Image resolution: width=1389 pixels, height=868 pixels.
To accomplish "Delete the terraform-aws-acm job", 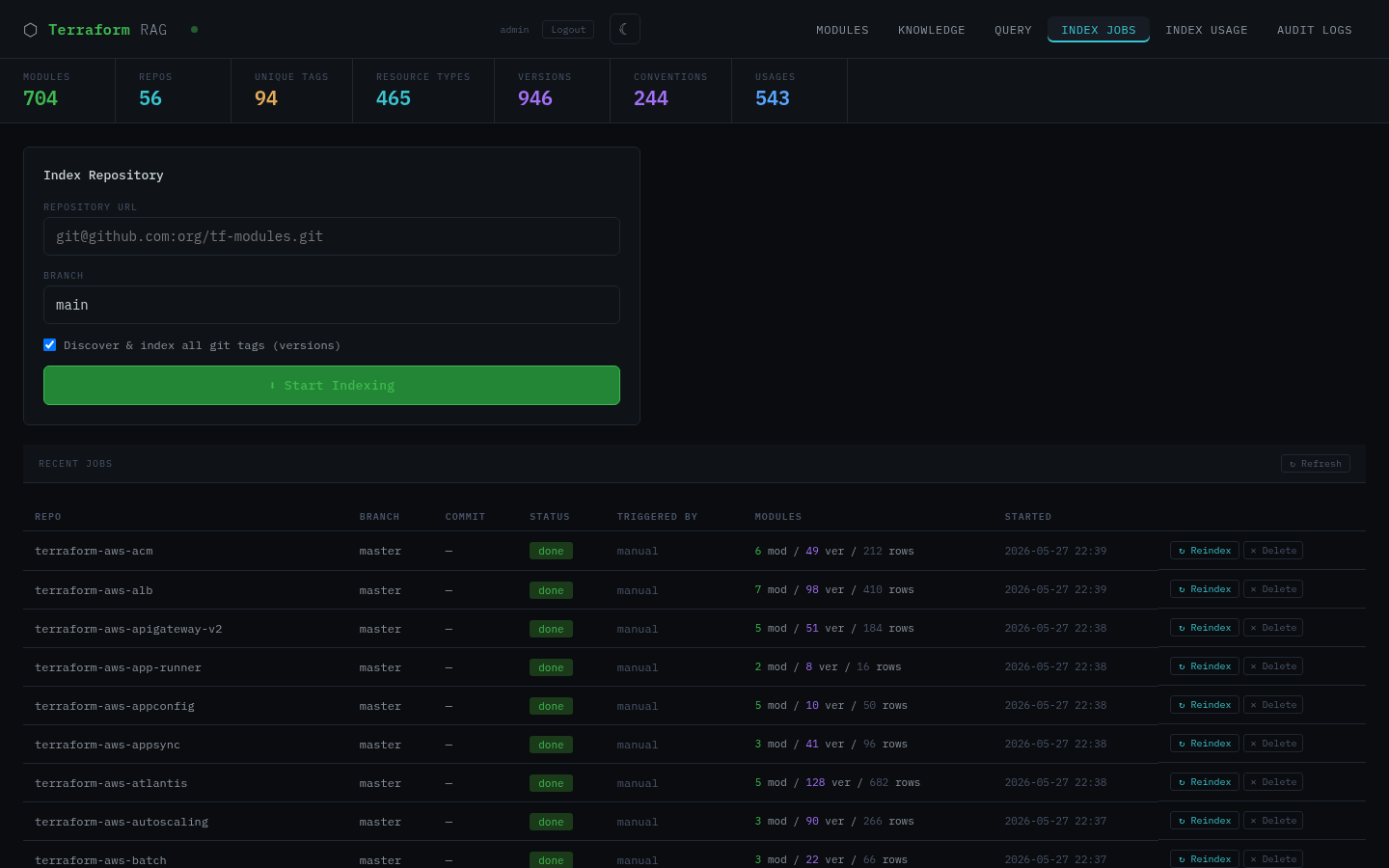I will (1273, 551).
